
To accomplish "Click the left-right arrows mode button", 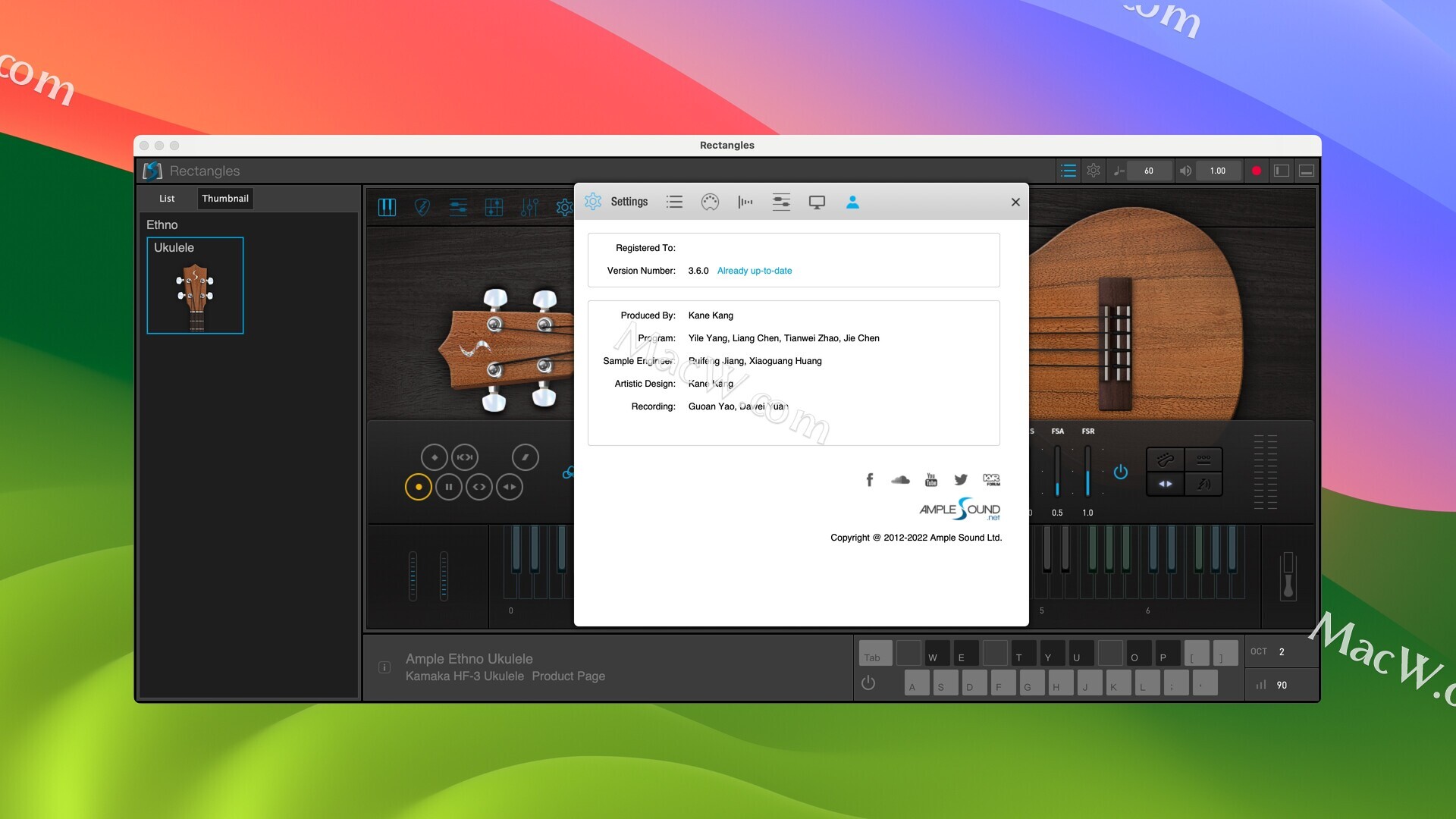I will coord(1166,484).
